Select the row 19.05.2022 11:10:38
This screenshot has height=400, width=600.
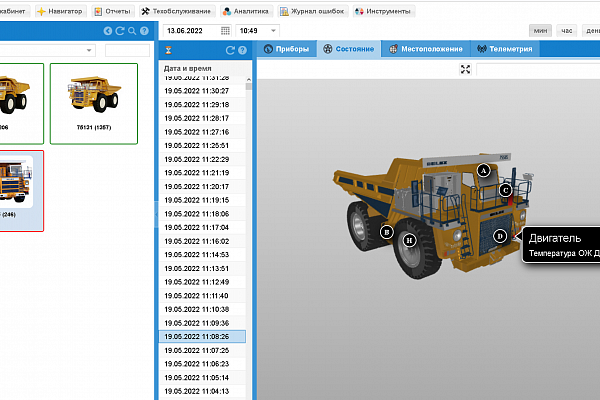click(x=202, y=309)
